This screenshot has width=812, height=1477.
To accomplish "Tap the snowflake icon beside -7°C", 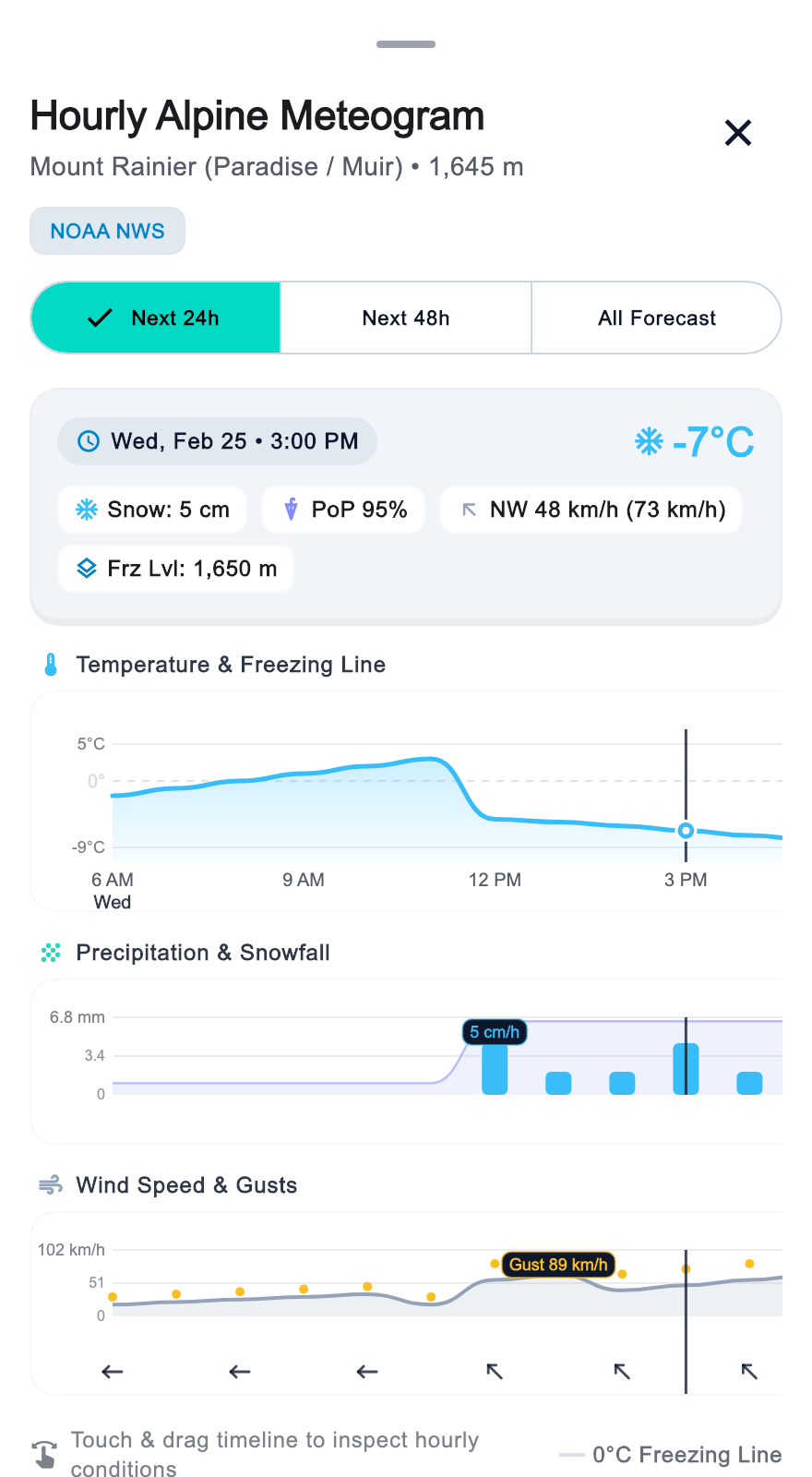I will pos(650,441).
